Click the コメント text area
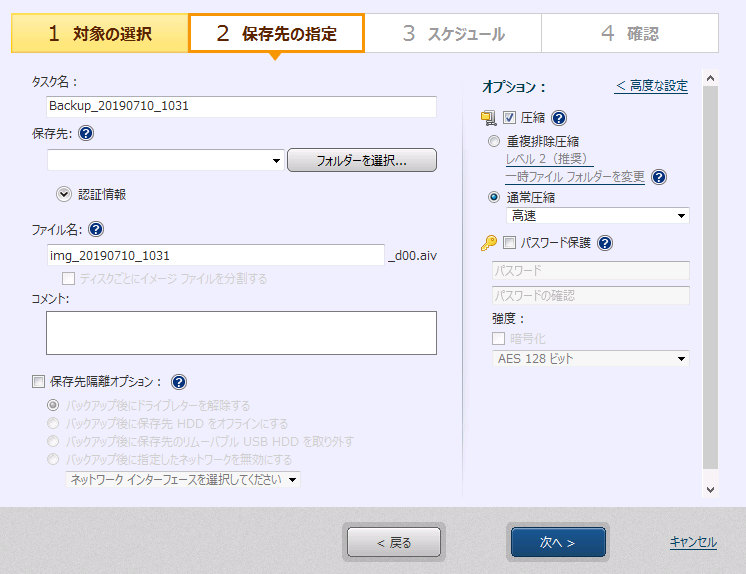Screen dimensions: 746x574 coord(242,333)
